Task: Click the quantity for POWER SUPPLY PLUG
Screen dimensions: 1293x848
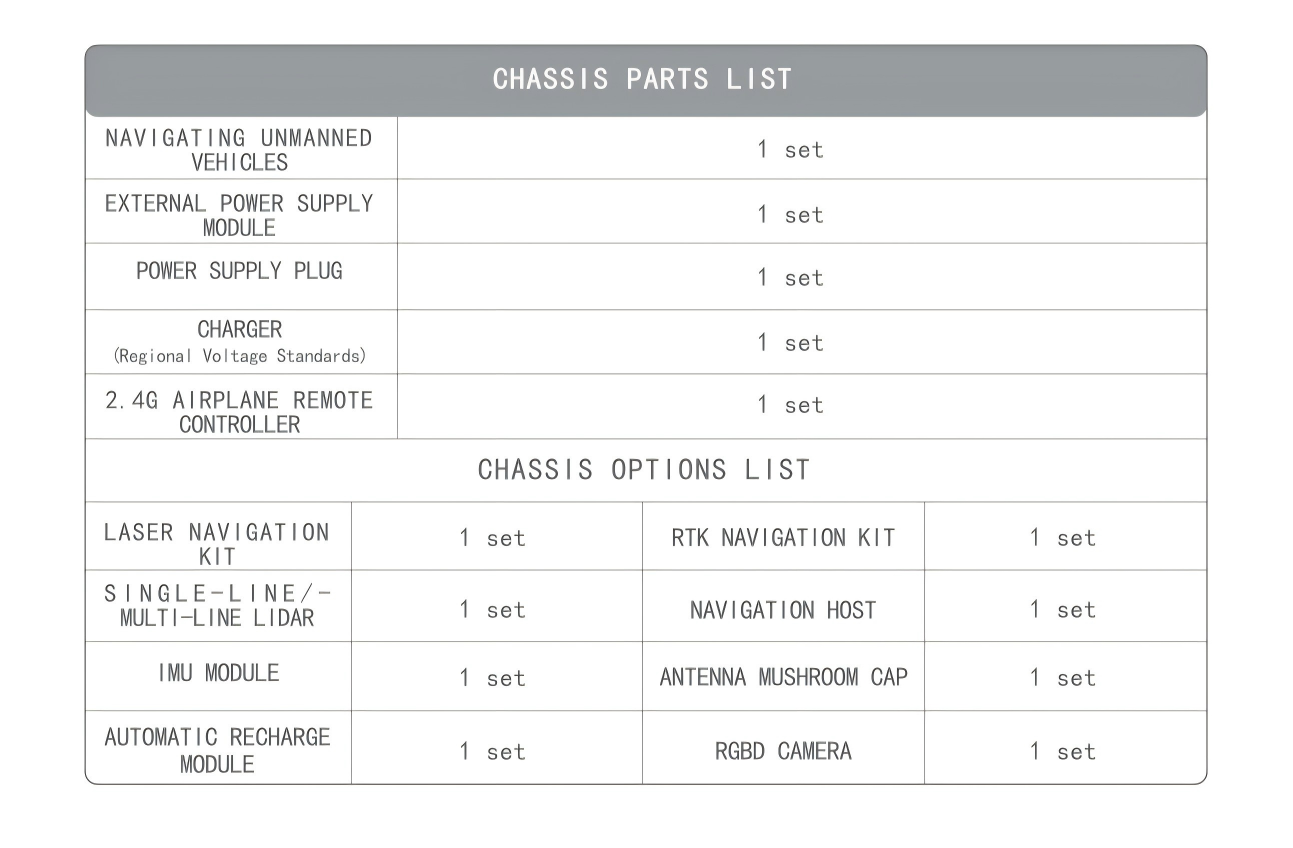Action: tap(790, 278)
